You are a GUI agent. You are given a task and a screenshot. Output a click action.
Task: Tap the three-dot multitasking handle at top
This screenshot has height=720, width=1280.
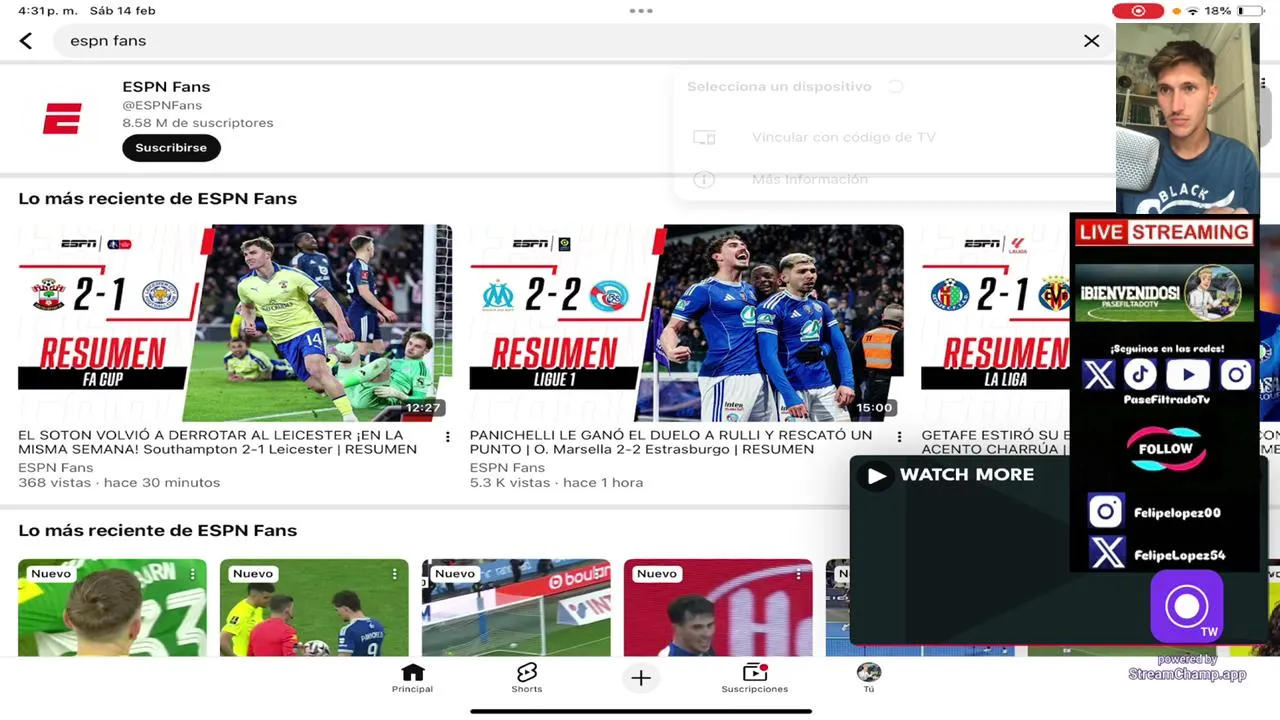(x=641, y=11)
